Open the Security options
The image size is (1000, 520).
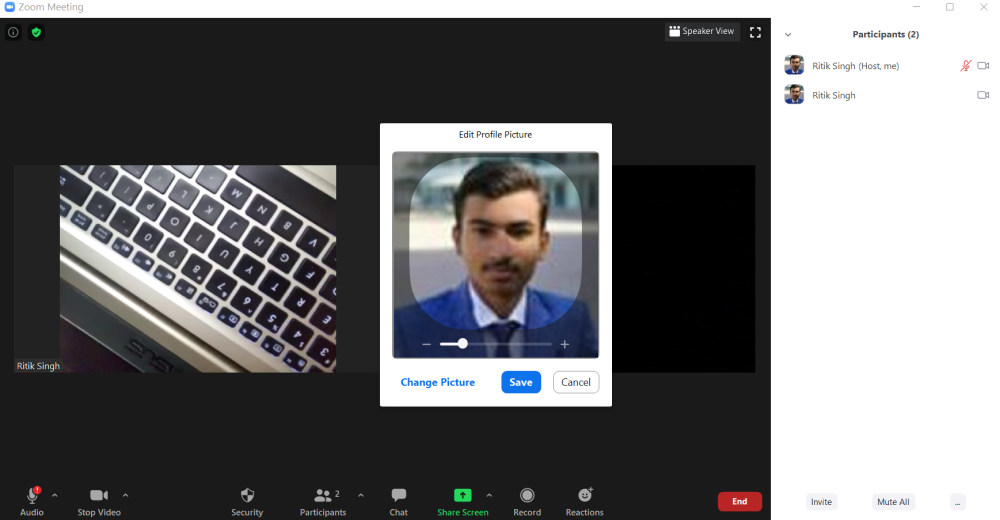pos(247,501)
